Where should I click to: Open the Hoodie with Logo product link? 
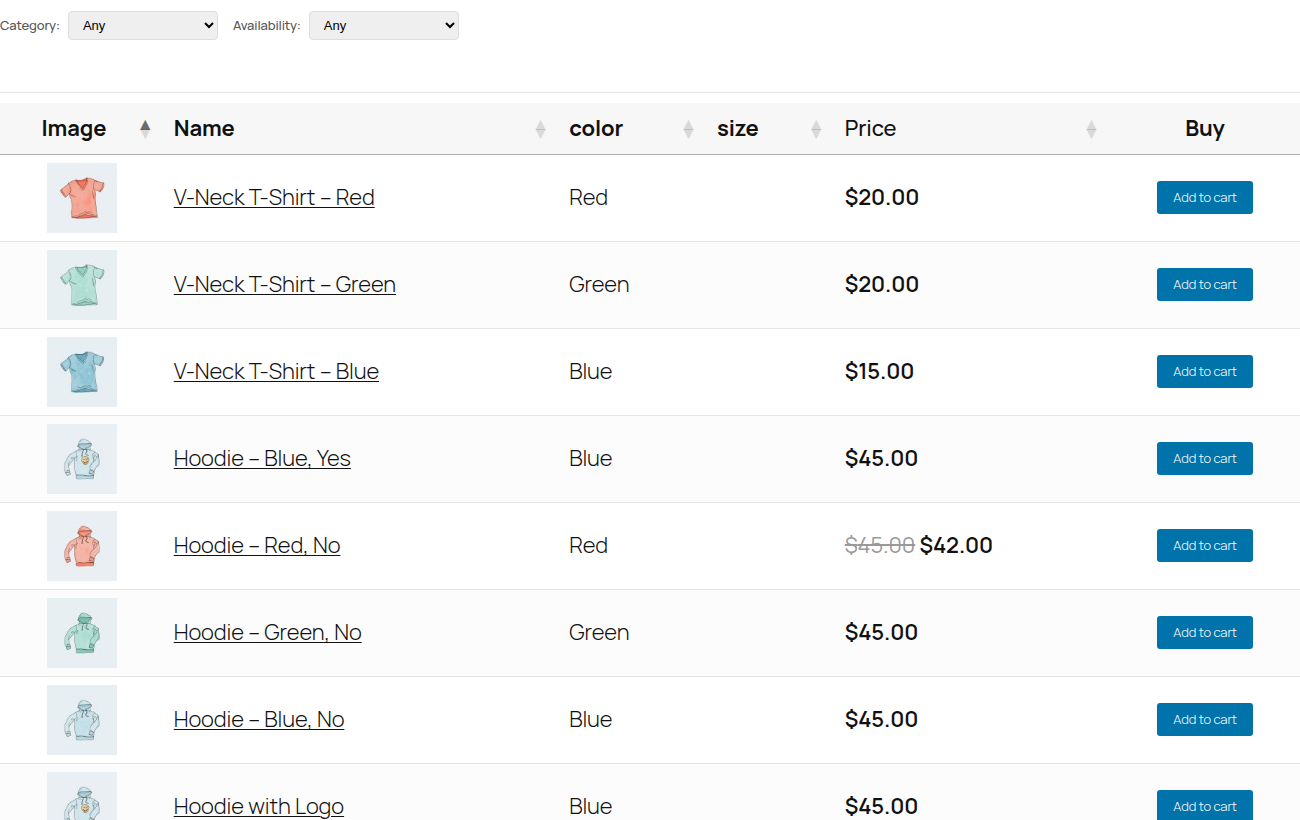259,807
